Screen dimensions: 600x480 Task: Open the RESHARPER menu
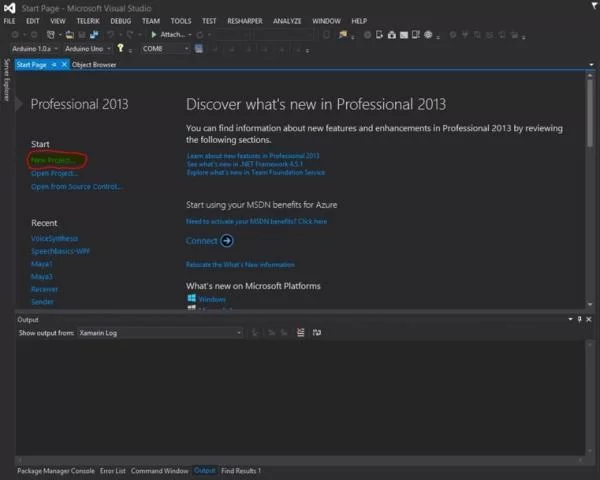point(245,21)
